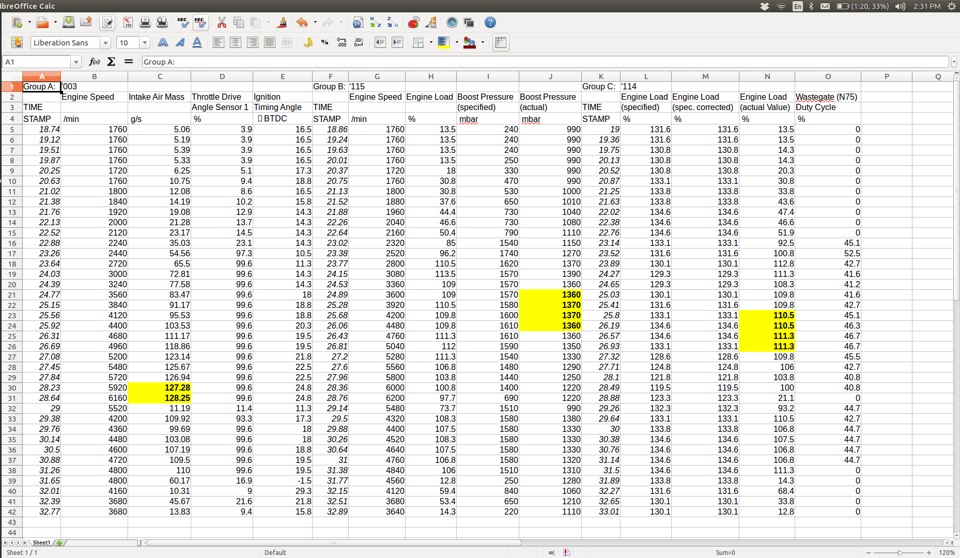Delete a decimal place
Screen dimensions: 960x558
[x=359, y=43]
